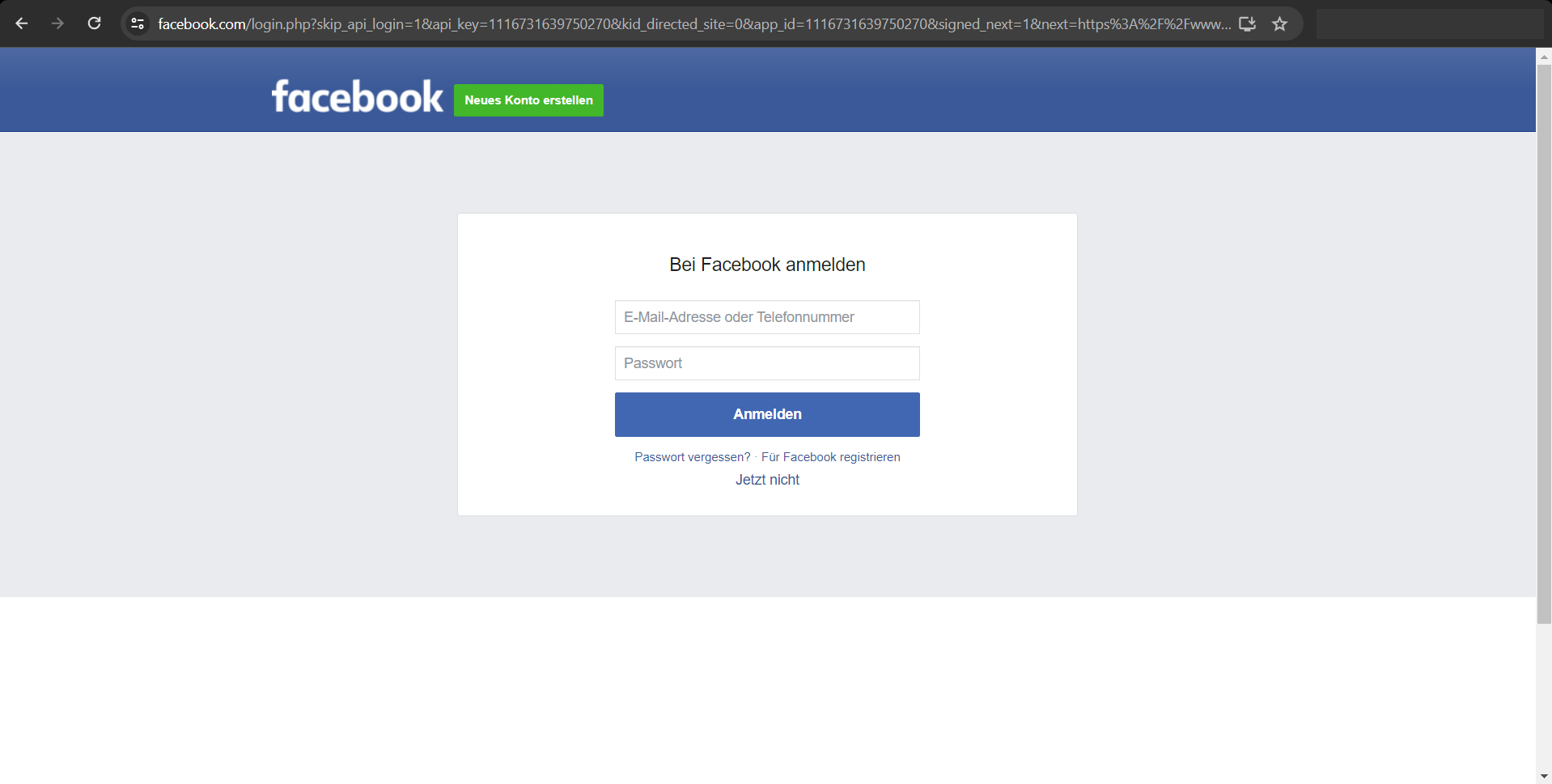Click the scrollbar down arrow

tap(1544, 777)
